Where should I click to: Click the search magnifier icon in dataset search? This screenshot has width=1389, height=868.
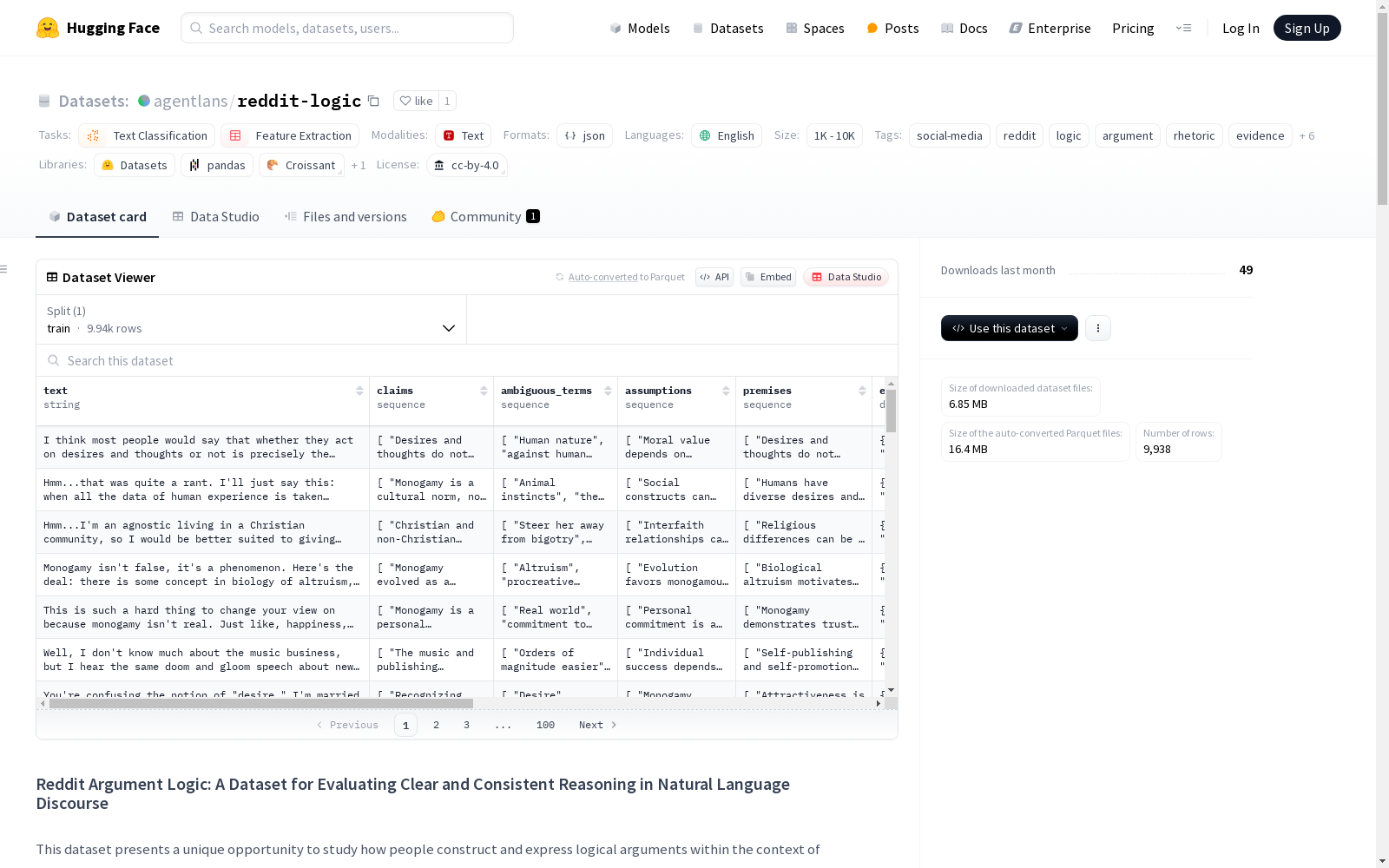(54, 360)
